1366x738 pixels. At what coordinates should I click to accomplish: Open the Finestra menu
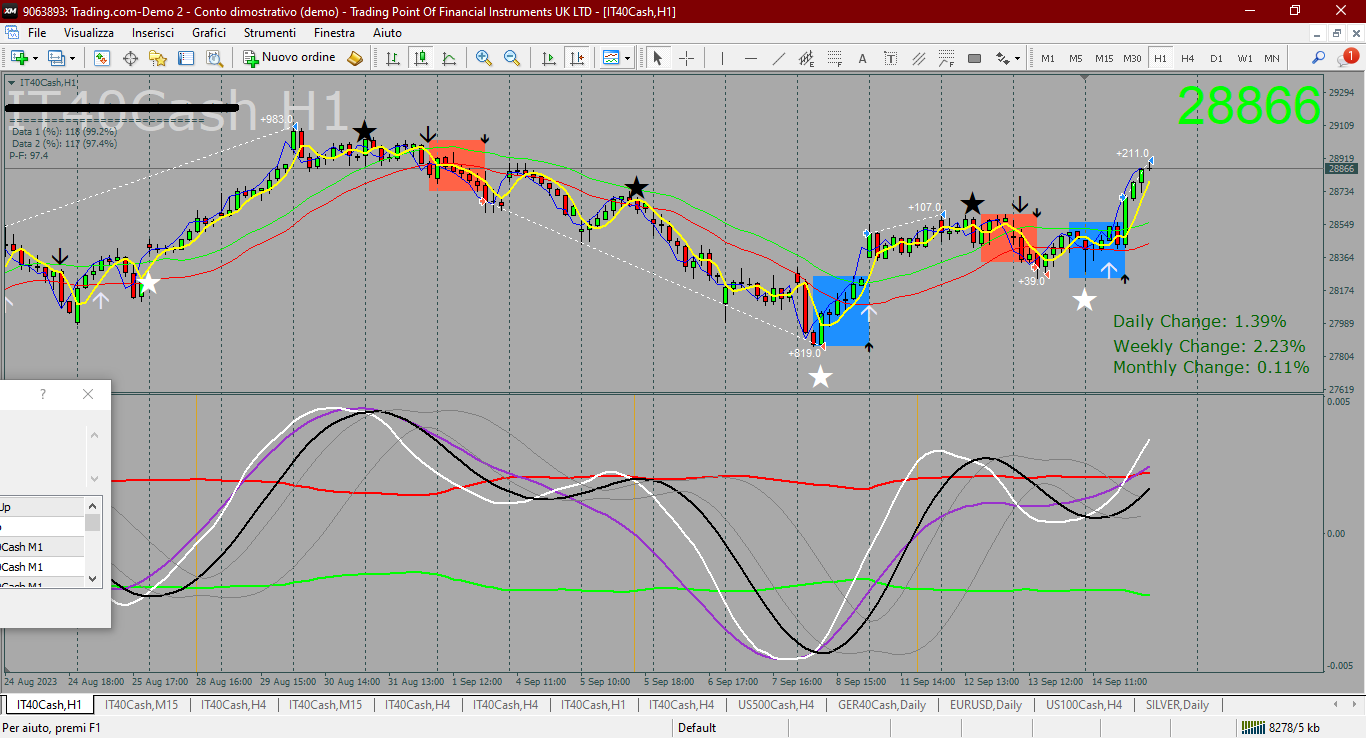click(334, 33)
